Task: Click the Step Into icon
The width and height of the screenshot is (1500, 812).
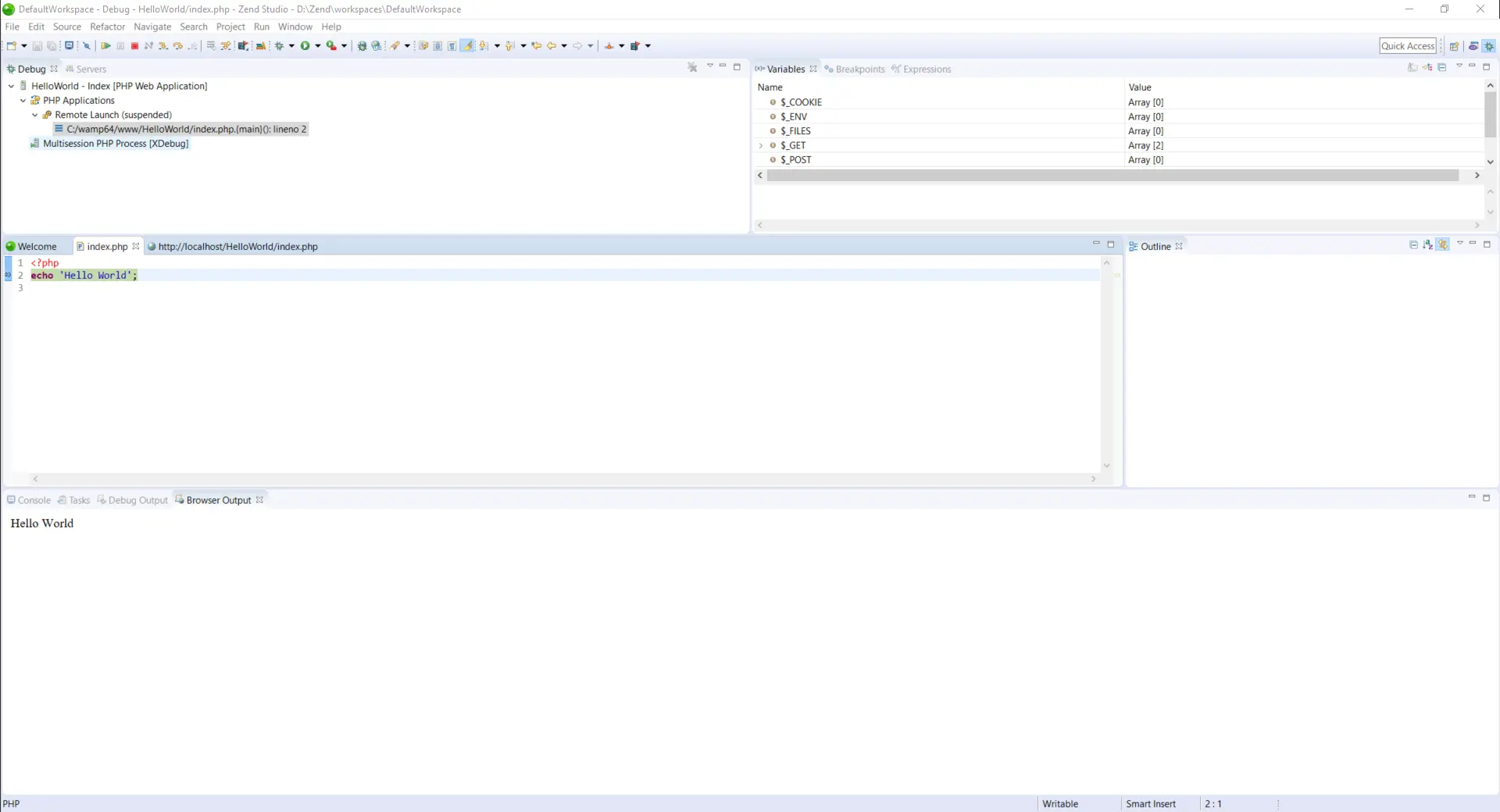Action: pyautogui.click(x=162, y=46)
